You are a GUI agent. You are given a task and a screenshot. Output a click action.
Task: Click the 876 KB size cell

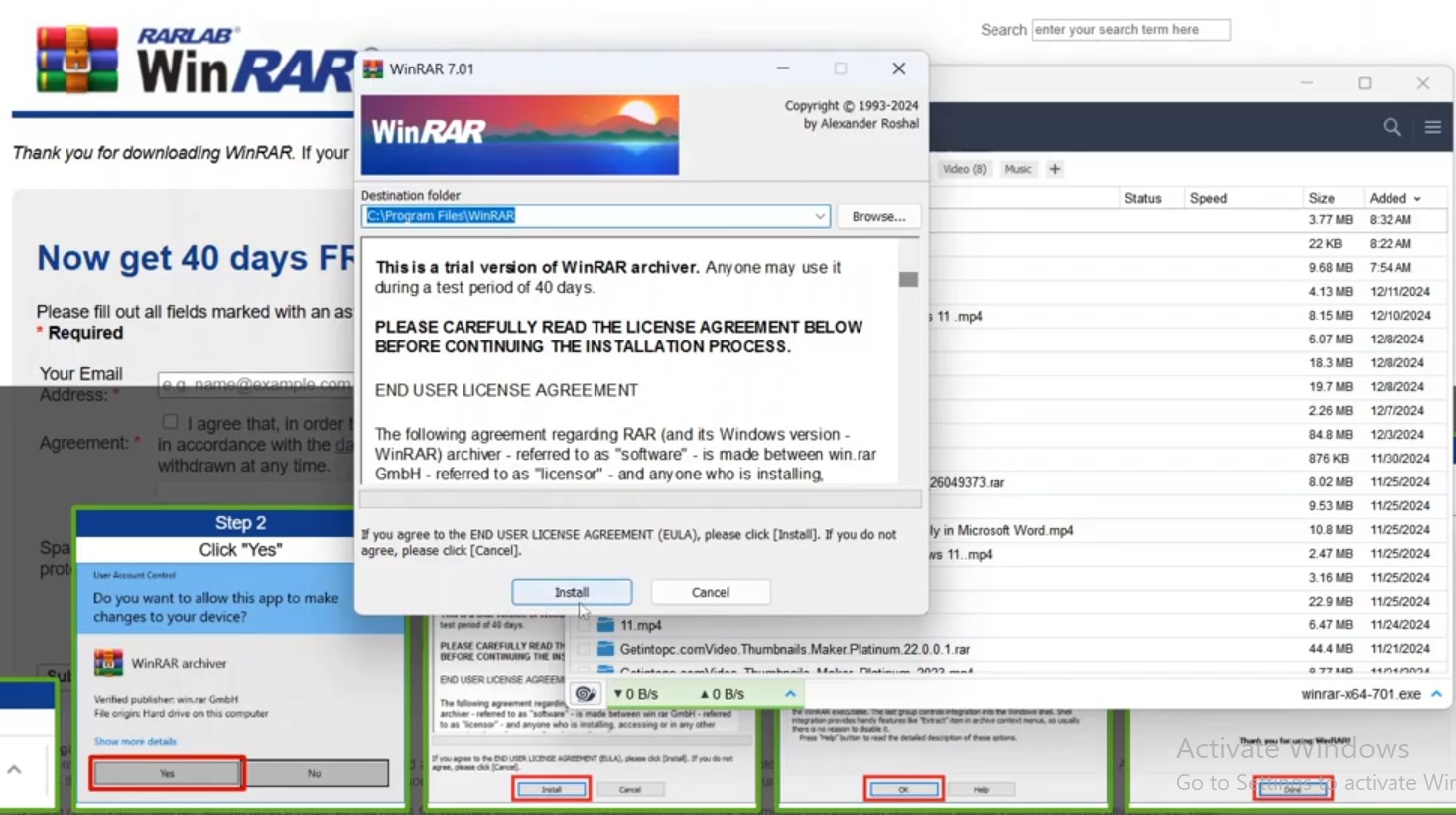[1328, 459]
